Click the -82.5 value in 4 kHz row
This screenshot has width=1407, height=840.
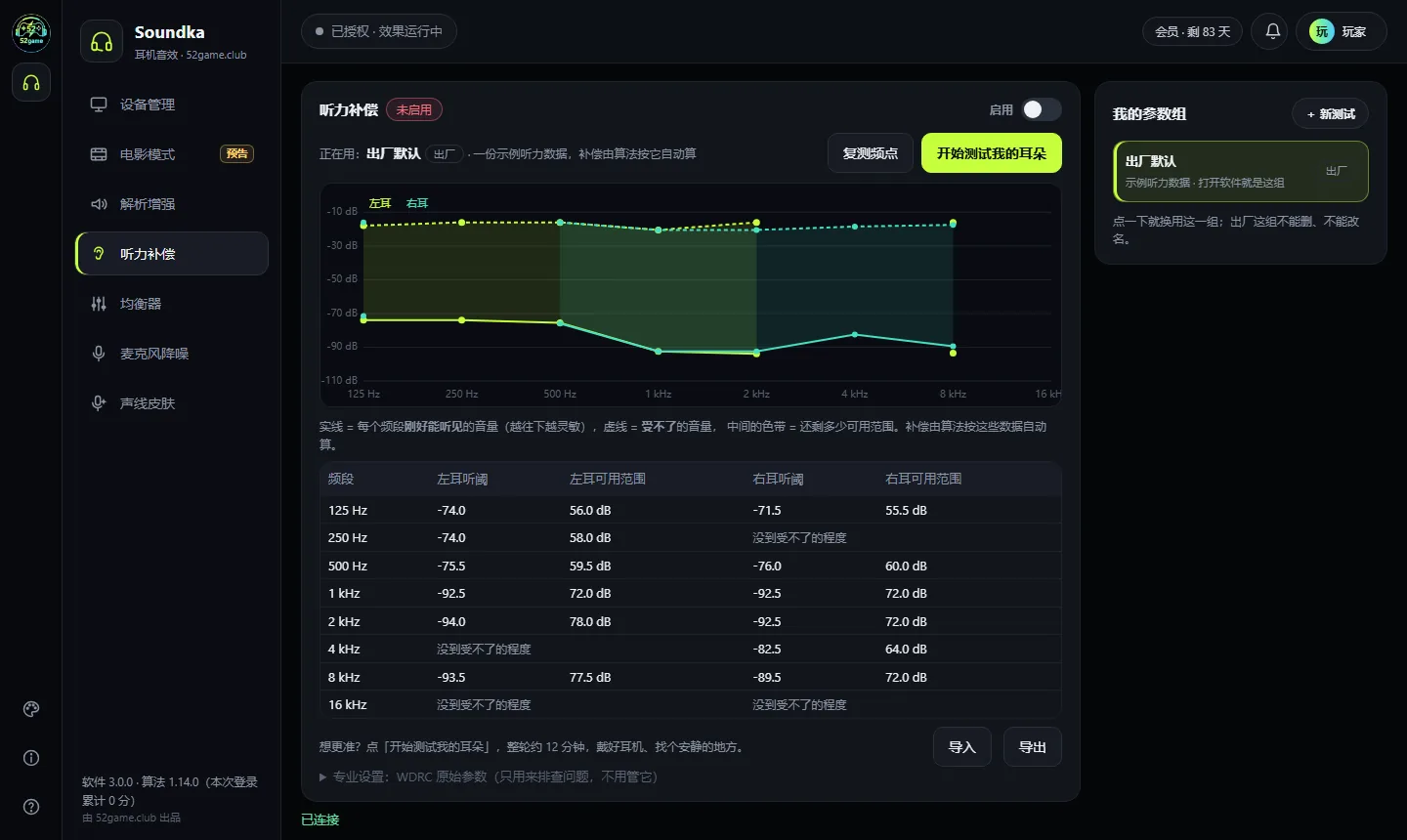[x=767, y=650]
